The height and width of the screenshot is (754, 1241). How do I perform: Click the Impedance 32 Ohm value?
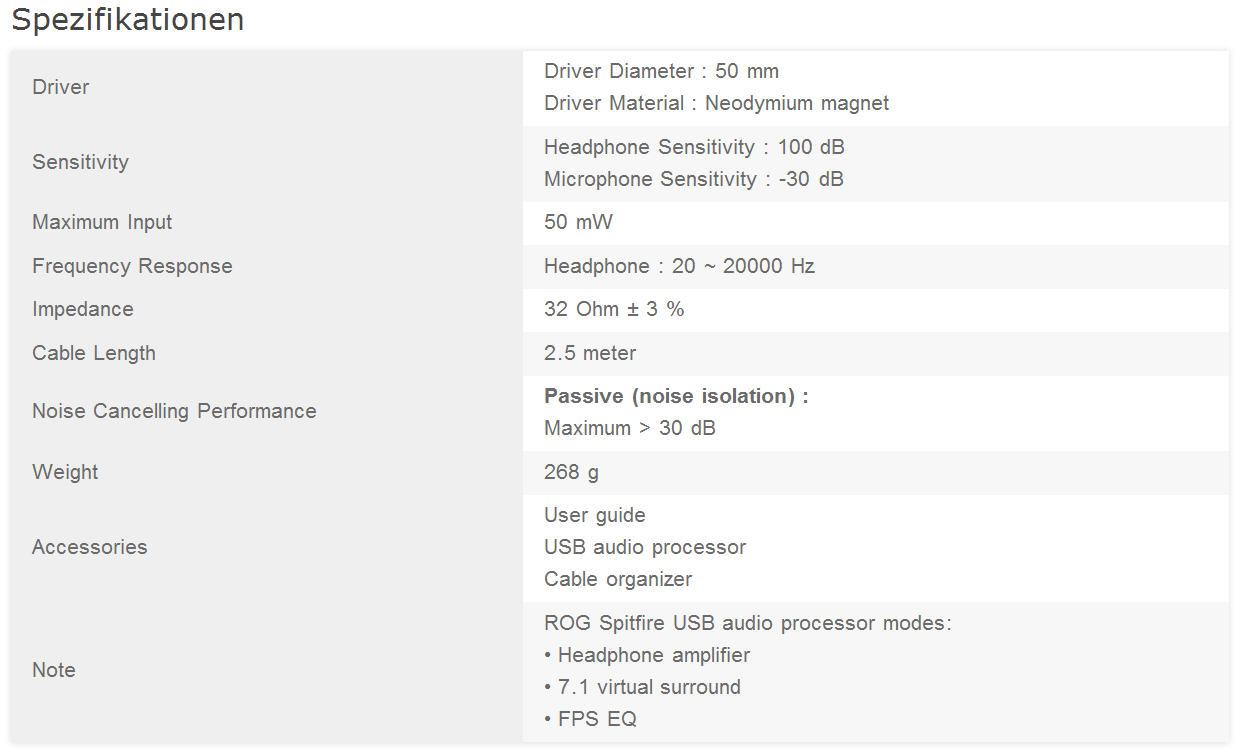click(x=614, y=309)
